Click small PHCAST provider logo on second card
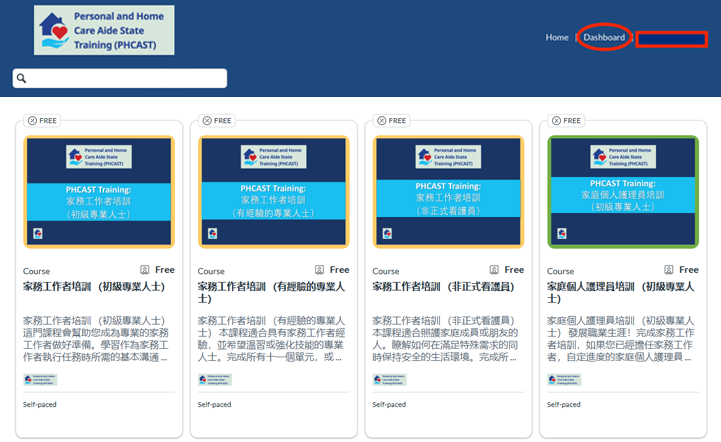This screenshot has width=721, height=442. pos(215,379)
